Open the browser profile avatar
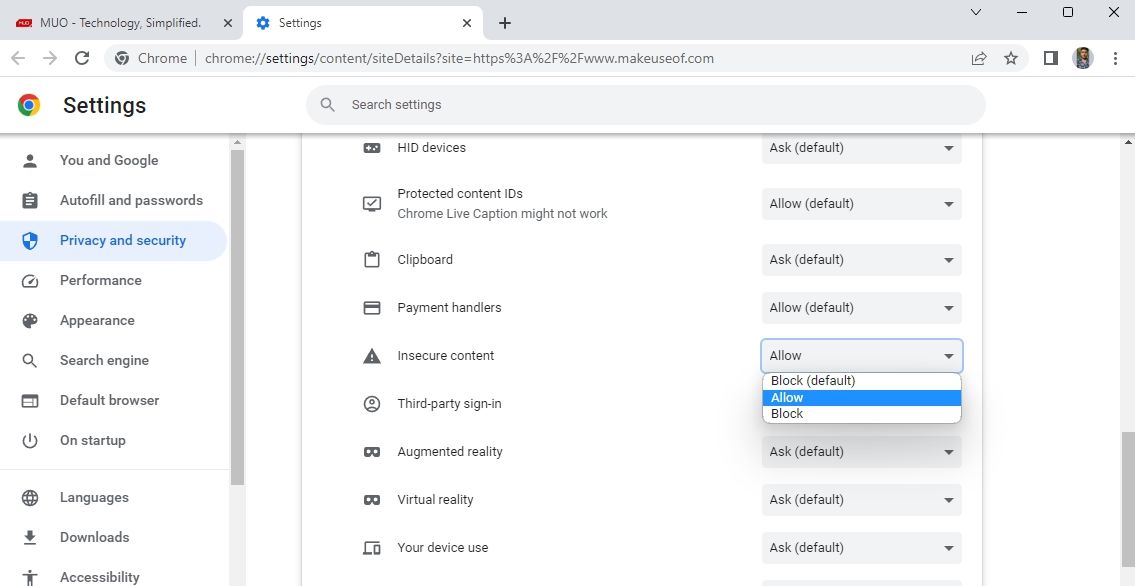The image size is (1135, 586). tap(1082, 58)
